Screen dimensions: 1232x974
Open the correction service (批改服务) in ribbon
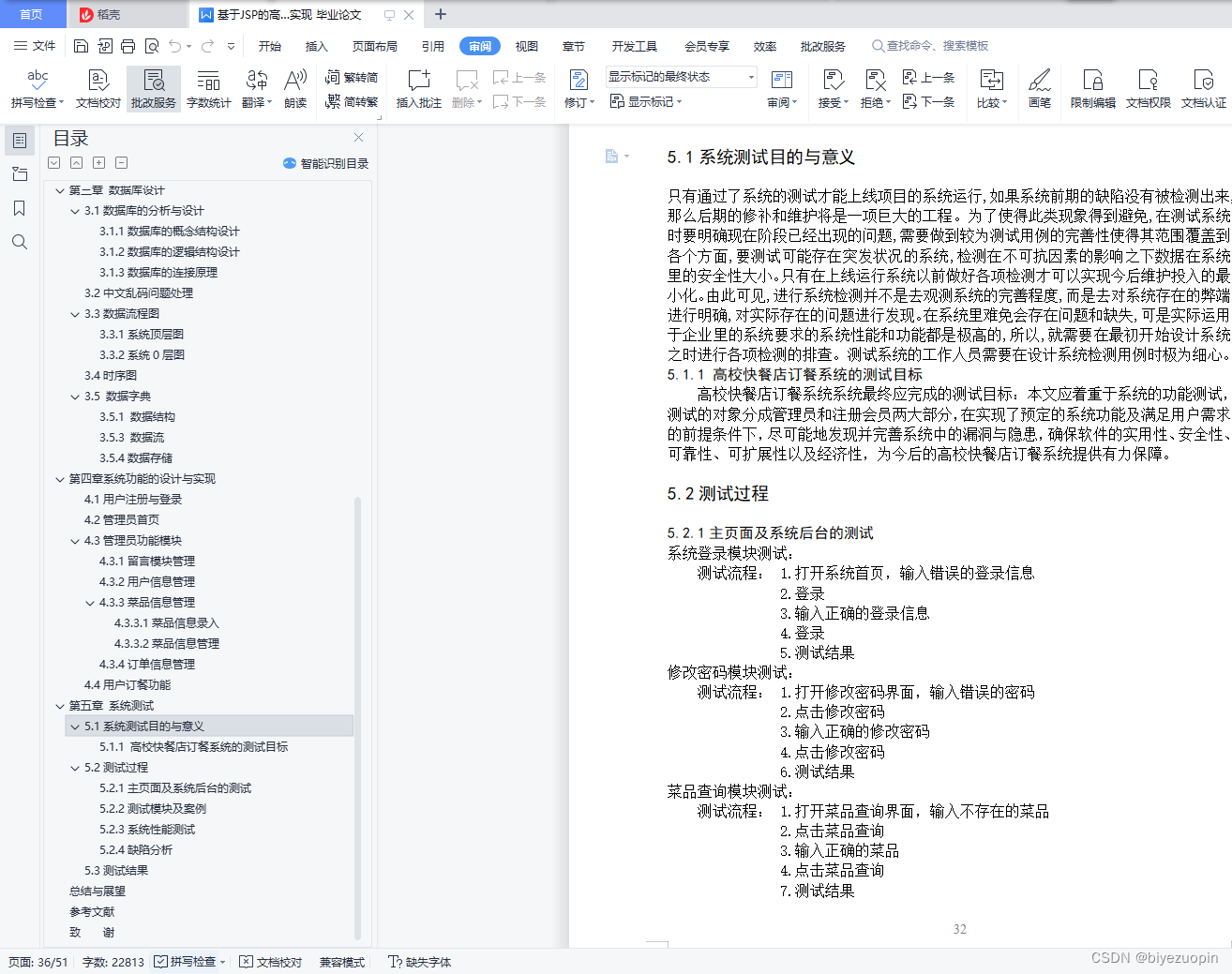[154, 88]
